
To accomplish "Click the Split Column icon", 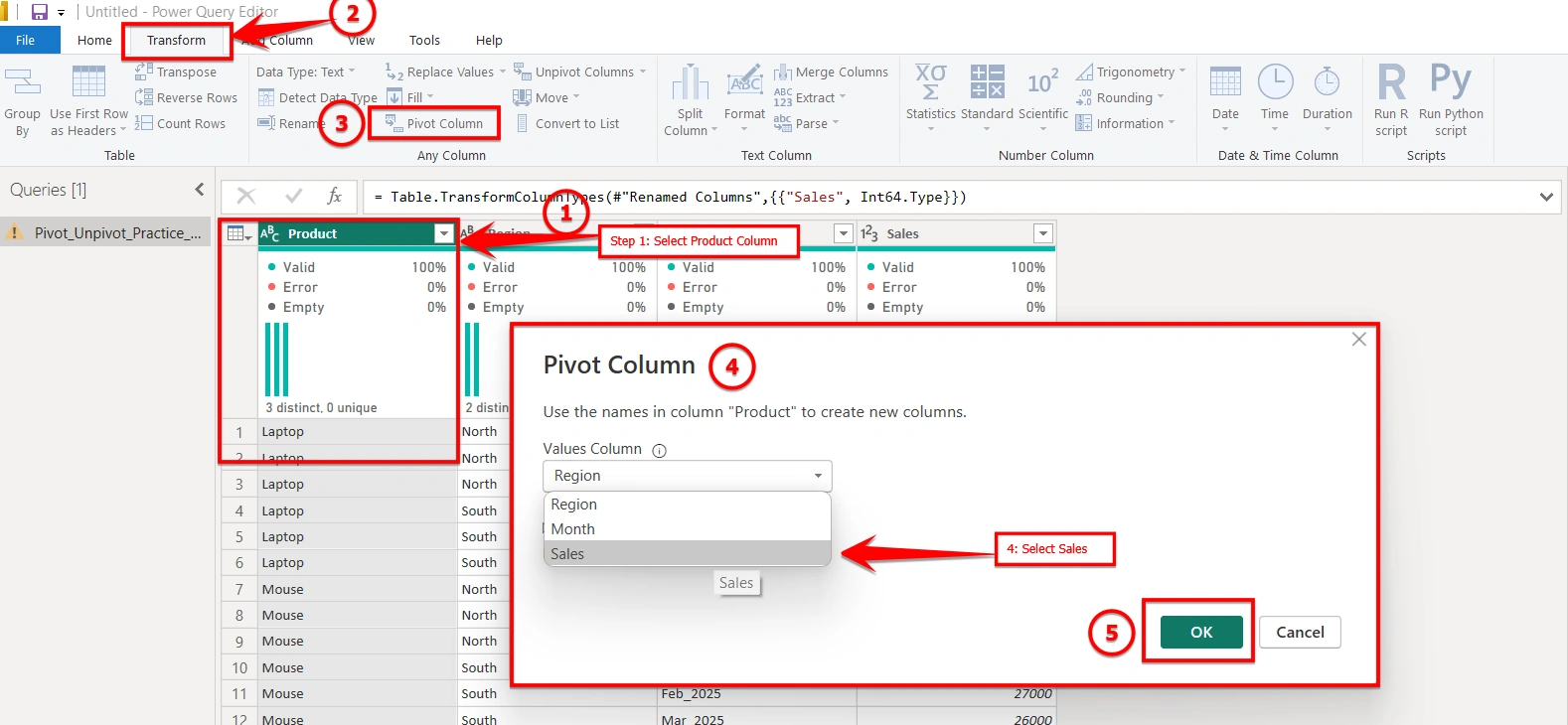I will [690, 82].
